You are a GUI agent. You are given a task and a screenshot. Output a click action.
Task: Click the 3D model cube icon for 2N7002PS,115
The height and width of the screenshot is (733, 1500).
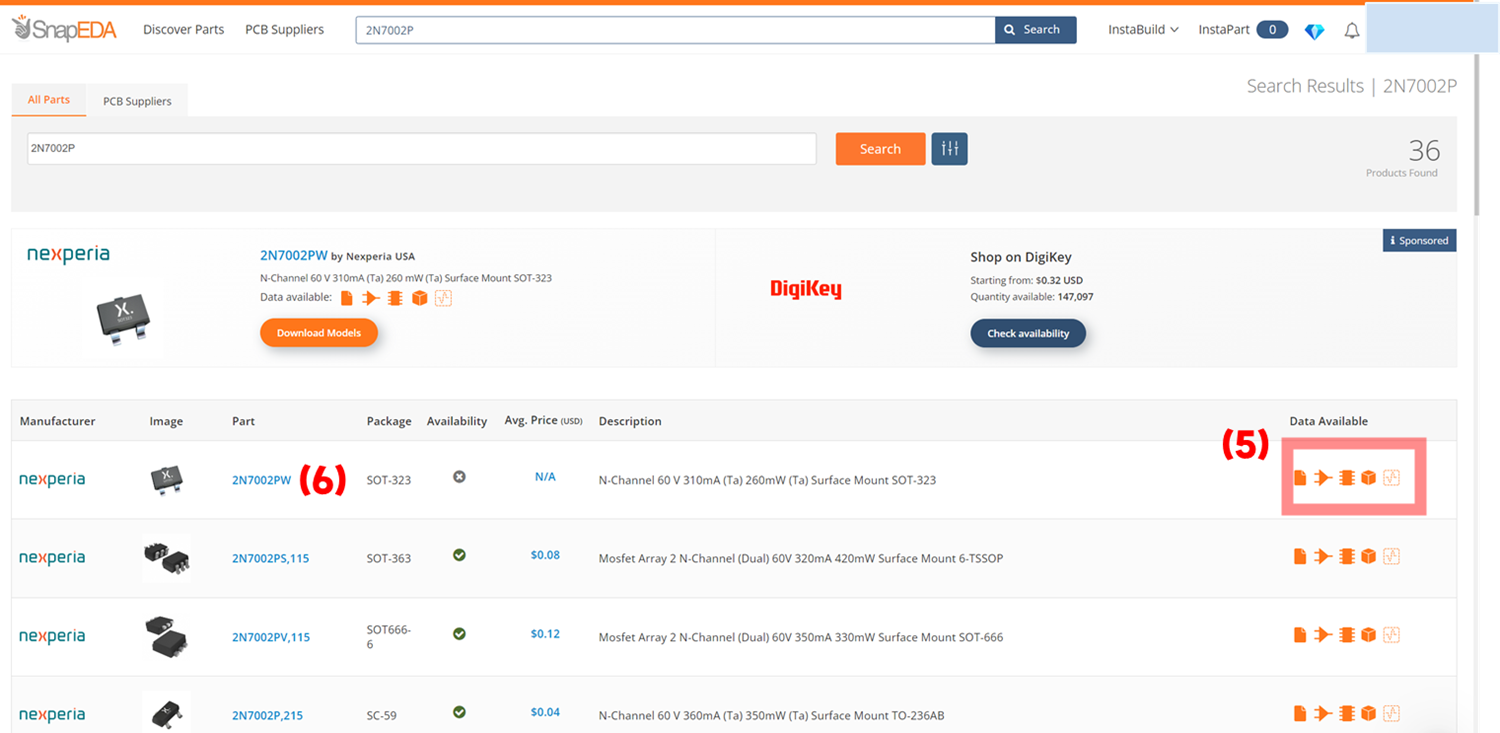click(1369, 556)
